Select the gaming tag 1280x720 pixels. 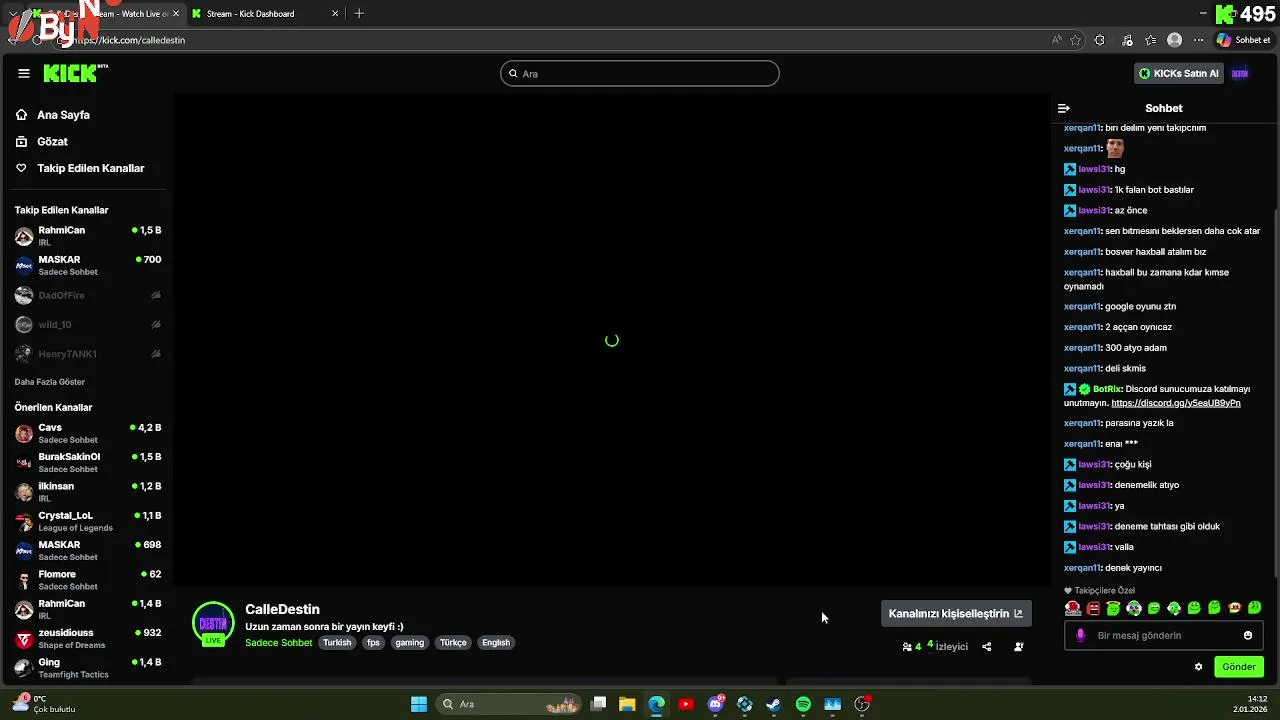coord(410,643)
